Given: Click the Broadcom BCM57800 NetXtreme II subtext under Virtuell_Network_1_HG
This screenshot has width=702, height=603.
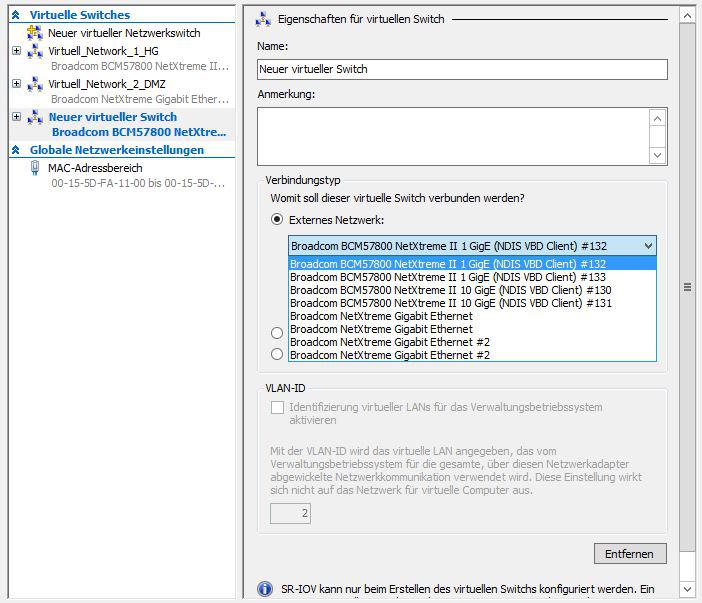Looking at the screenshot, I should click(140, 66).
